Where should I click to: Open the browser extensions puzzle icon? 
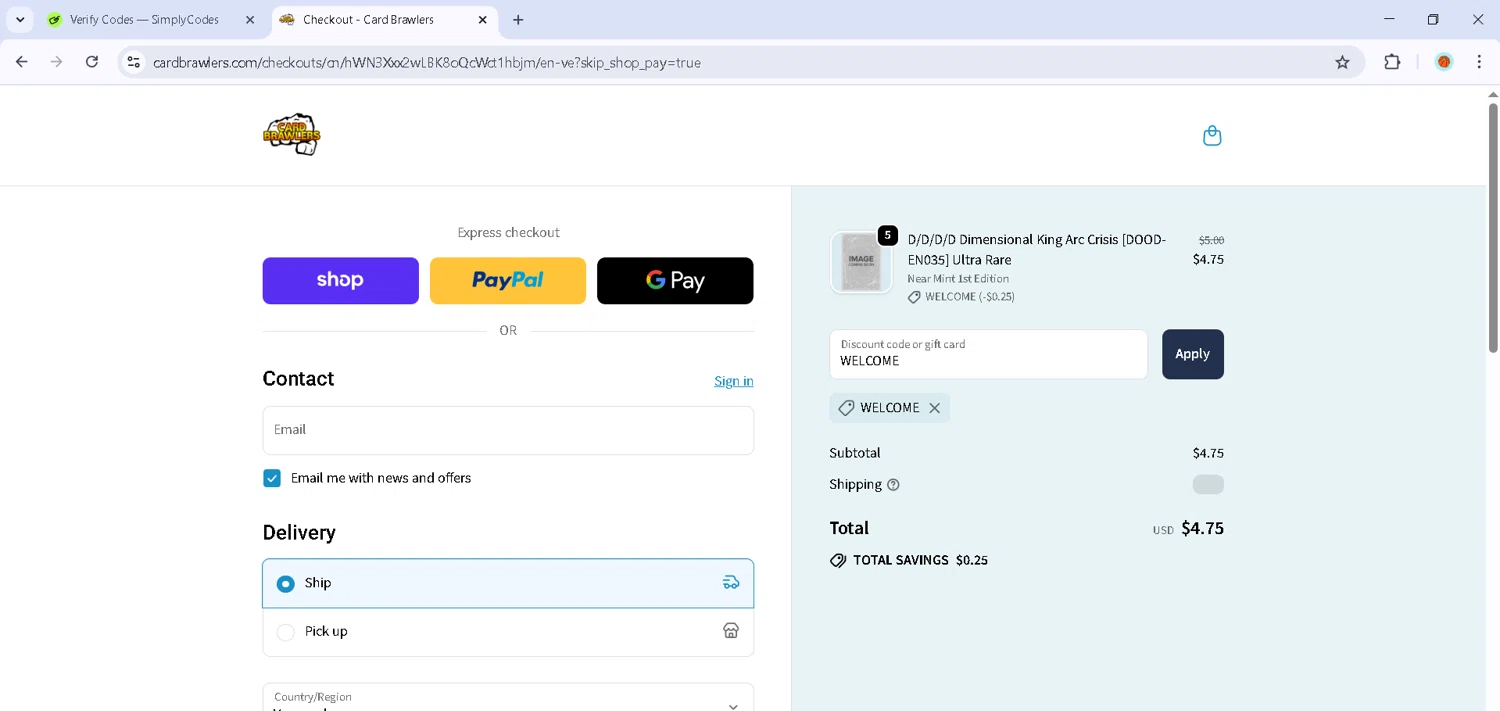click(1392, 62)
